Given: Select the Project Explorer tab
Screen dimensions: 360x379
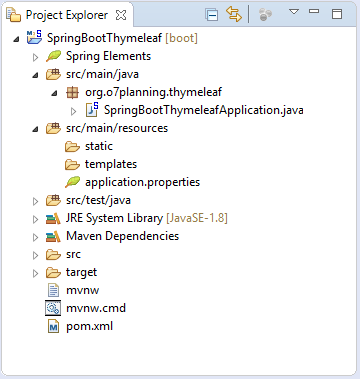Looking at the screenshot, I should click(x=67, y=15).
